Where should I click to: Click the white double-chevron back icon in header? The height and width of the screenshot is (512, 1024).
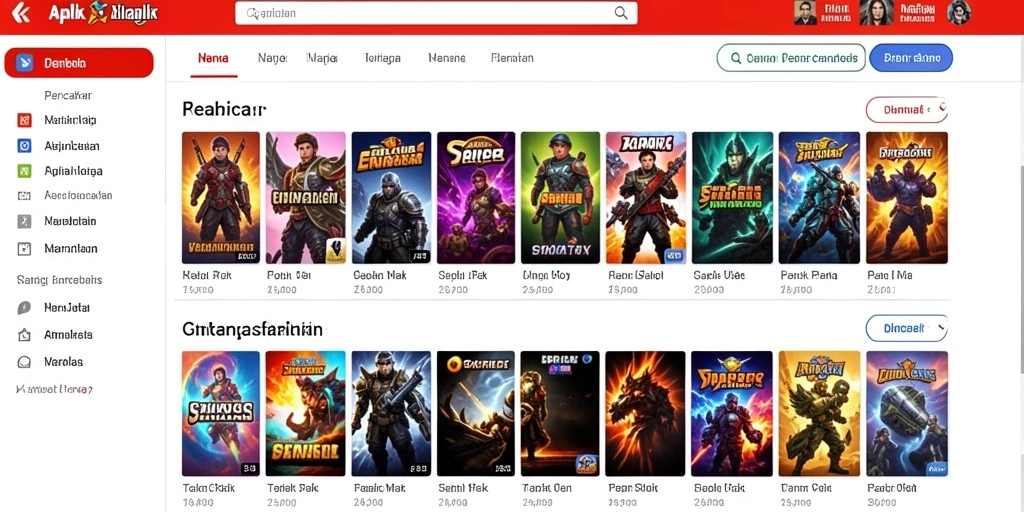(20, 12)
